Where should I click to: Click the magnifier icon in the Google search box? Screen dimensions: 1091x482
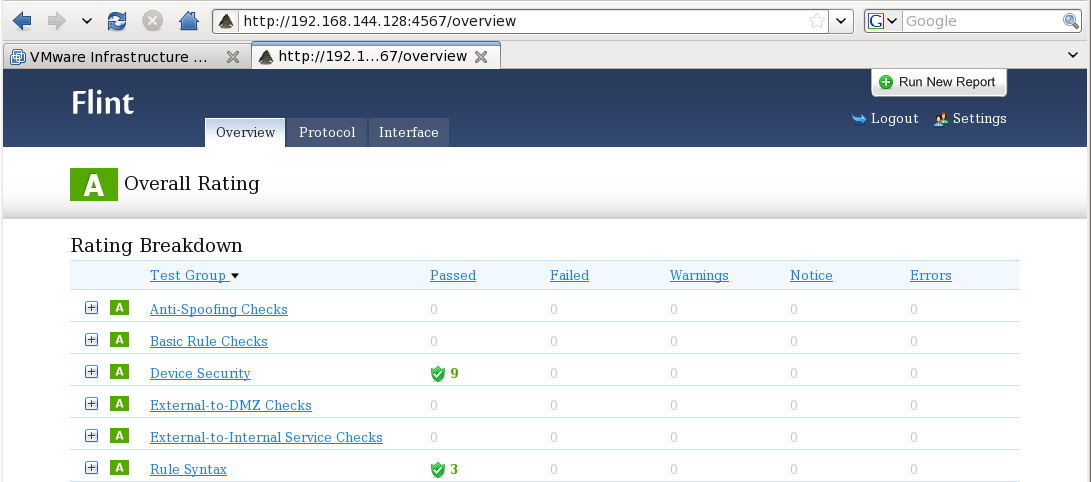1070,21
